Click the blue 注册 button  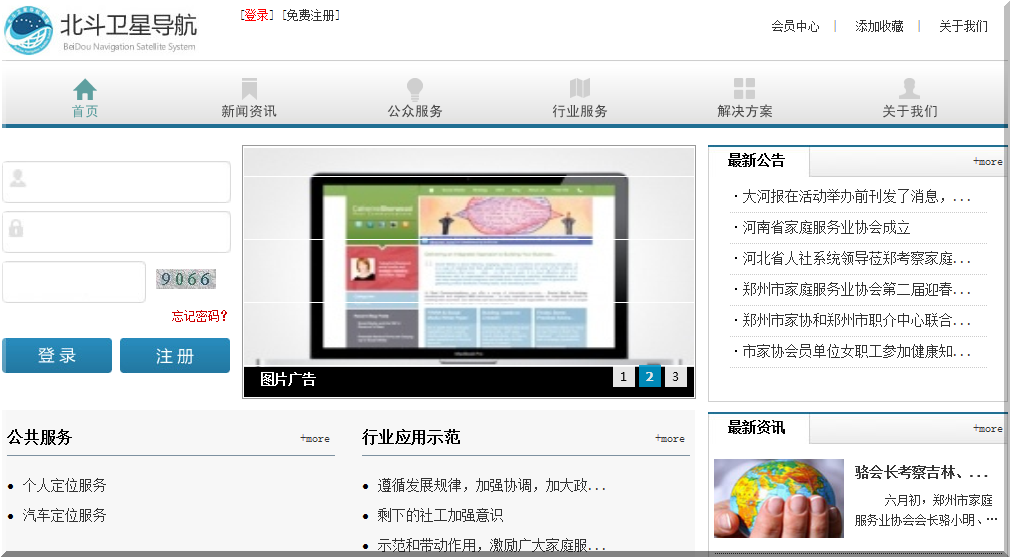click(x=175, y=355)
